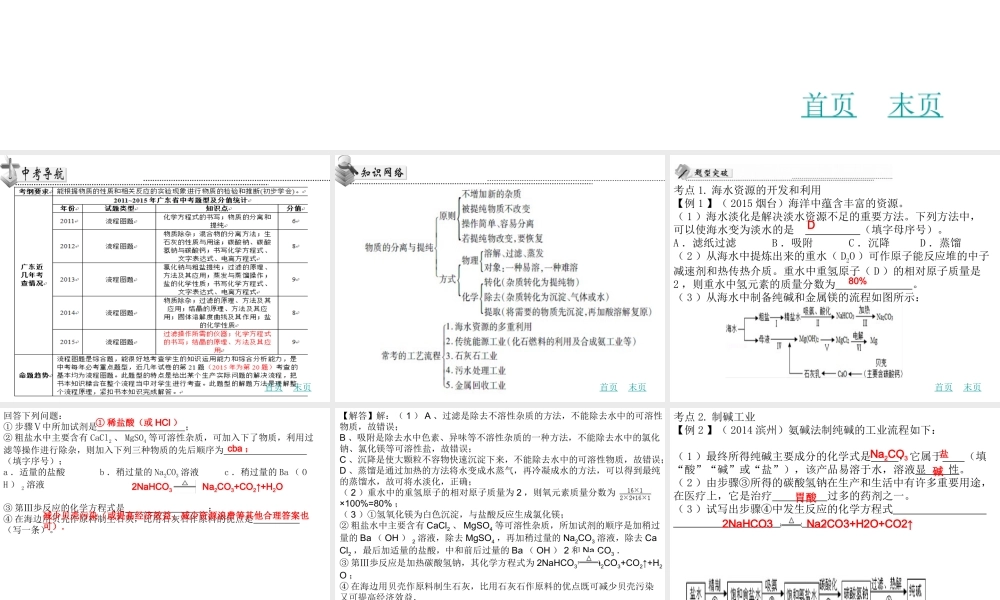
Task: Click the 原则 branch in mind map
Action: tap(447, 216)
